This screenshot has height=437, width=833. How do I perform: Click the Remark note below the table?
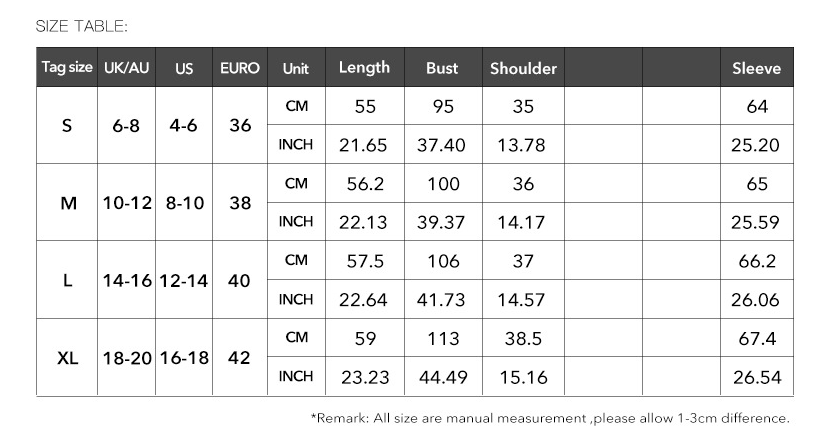[550, 418]
